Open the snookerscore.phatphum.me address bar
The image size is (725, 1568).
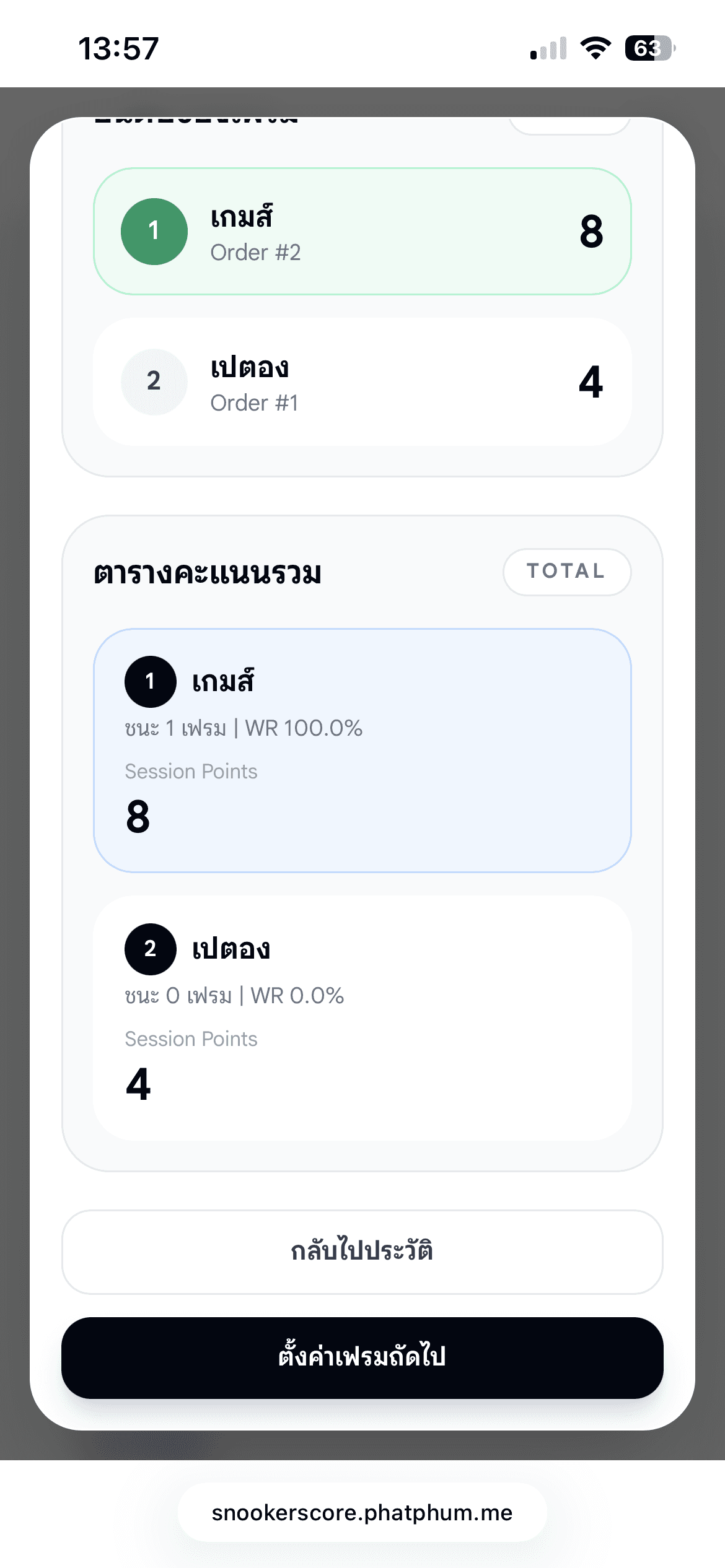(362, 1512)
